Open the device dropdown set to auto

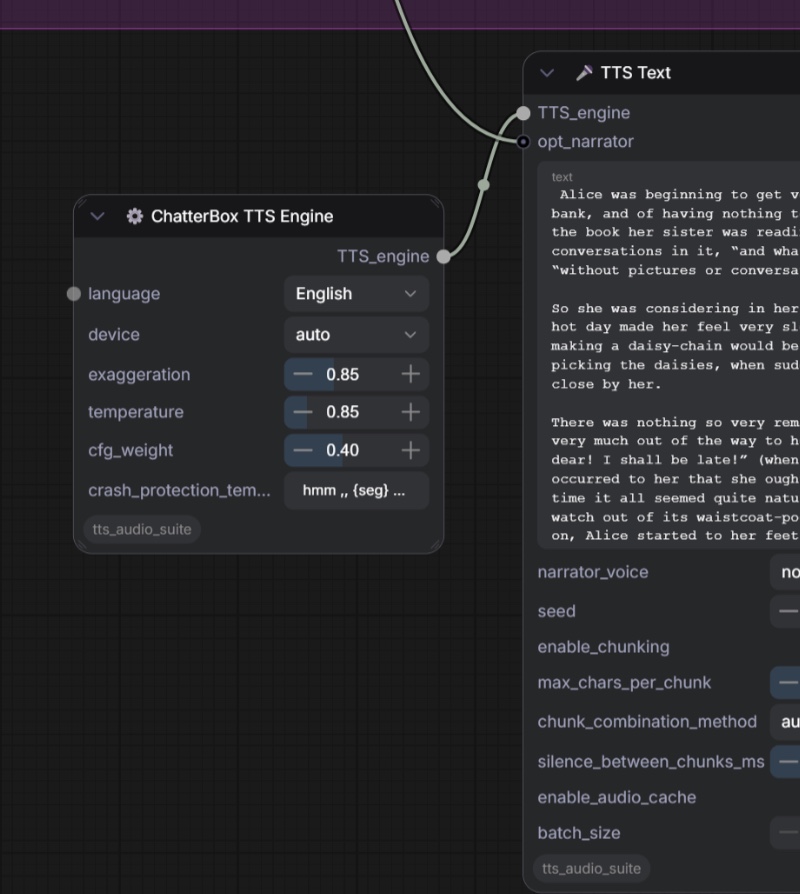click(x=356, y=335)
